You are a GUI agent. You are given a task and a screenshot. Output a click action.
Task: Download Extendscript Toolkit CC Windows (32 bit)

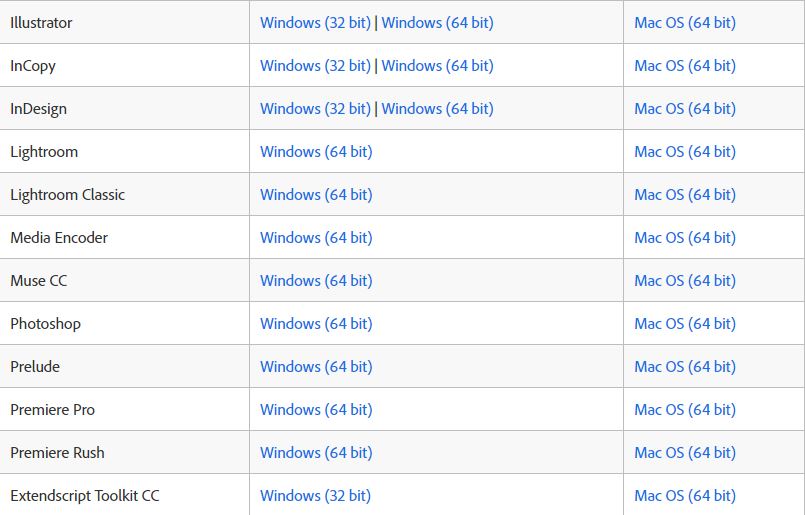pos(315,495)
